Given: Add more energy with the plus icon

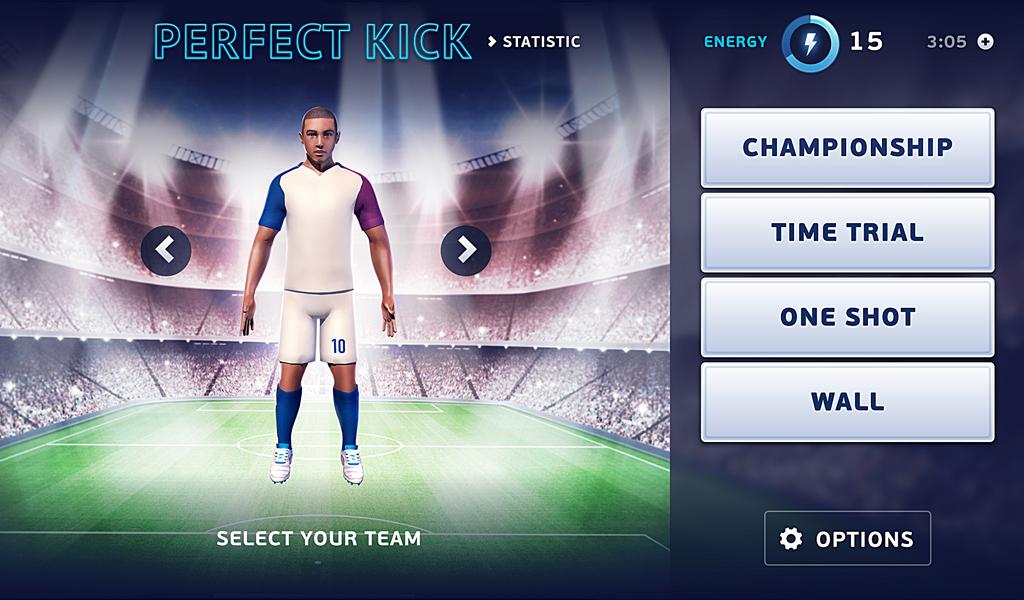Looking at the screenshot, I should (x=985, y=42).
